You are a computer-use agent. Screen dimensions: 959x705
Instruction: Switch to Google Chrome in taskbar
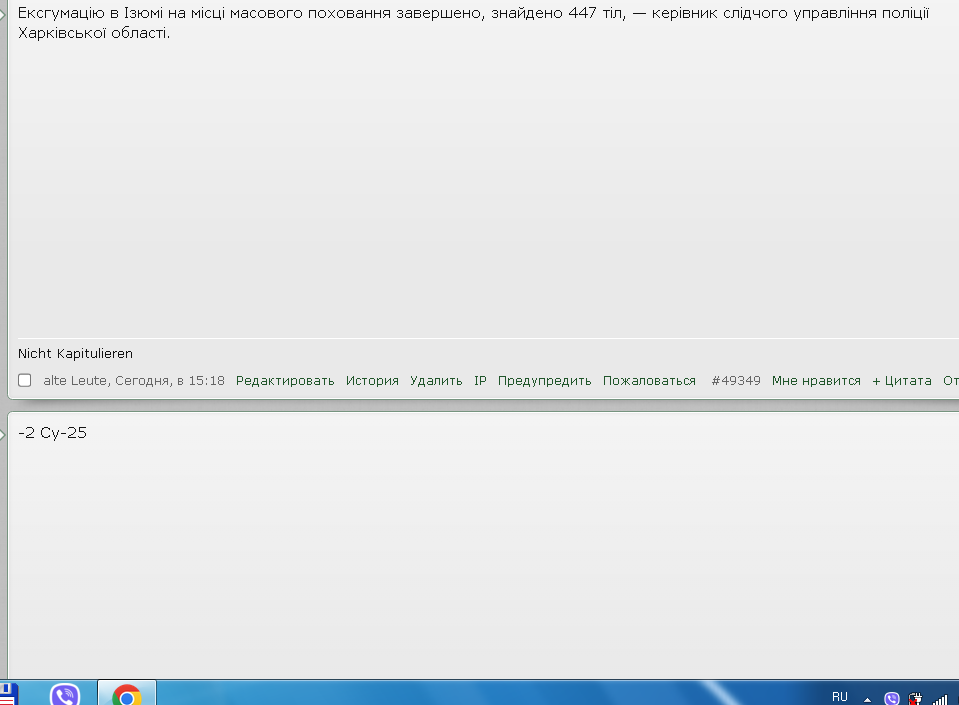pyautogui.click(x=127, y=694)
